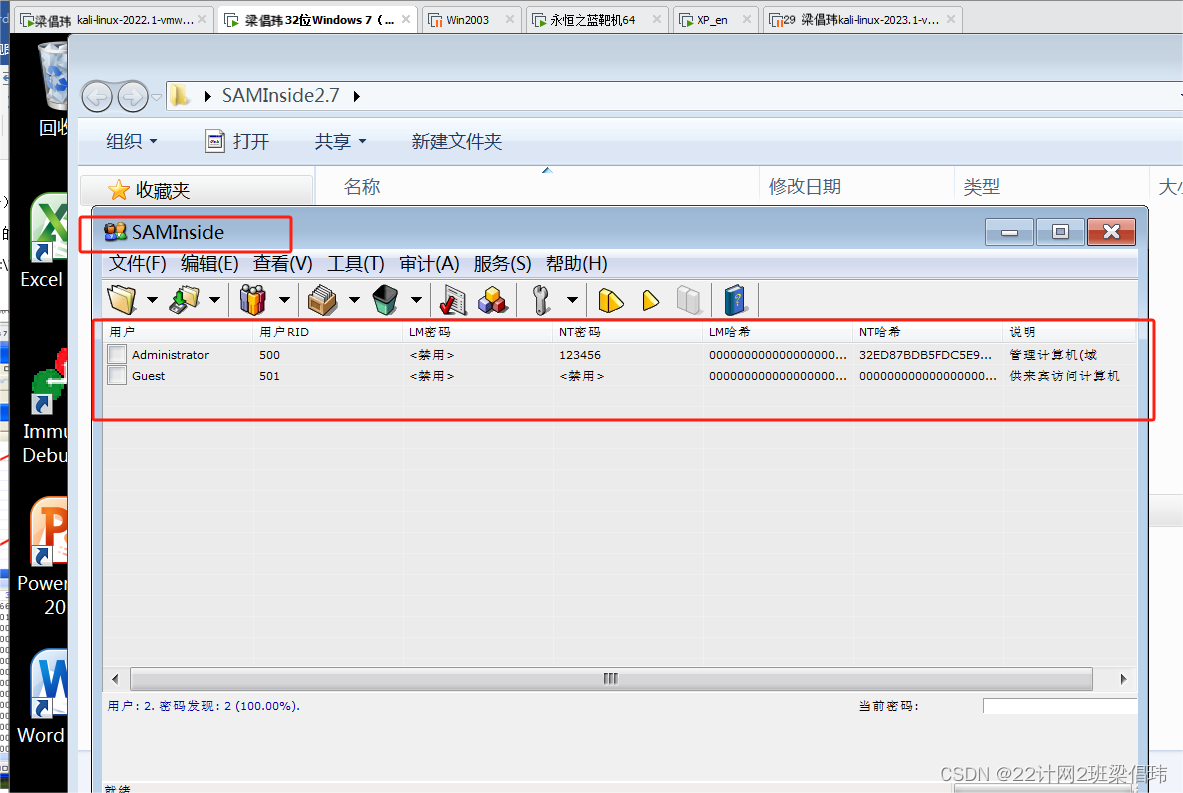The image size is (1183, 793).
Task: Click 收藏夹 favorites in Explorer sidebar
Action: pos(162,190)
